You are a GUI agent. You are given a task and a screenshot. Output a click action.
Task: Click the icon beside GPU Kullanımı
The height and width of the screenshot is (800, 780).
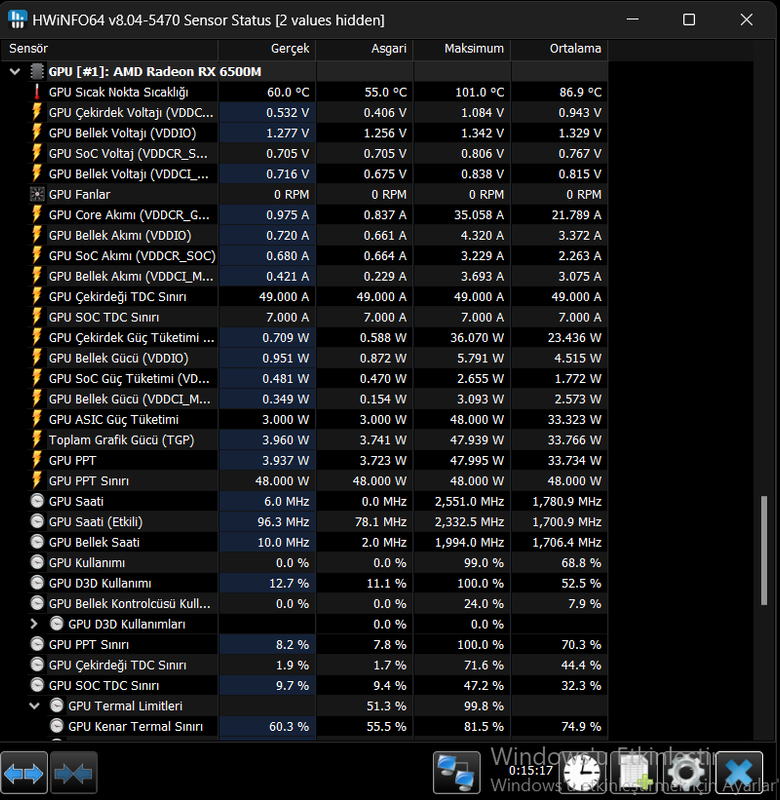pos(37,562)
